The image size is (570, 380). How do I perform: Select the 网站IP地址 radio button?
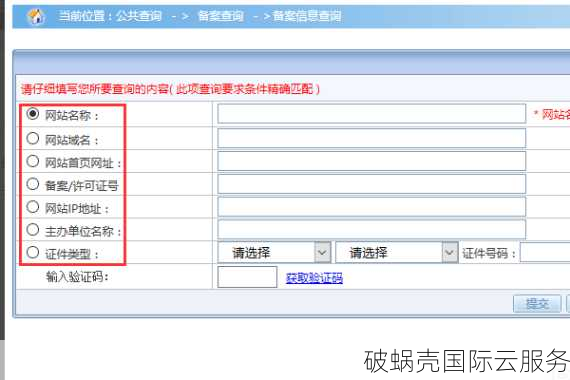[x=33, y=207]
